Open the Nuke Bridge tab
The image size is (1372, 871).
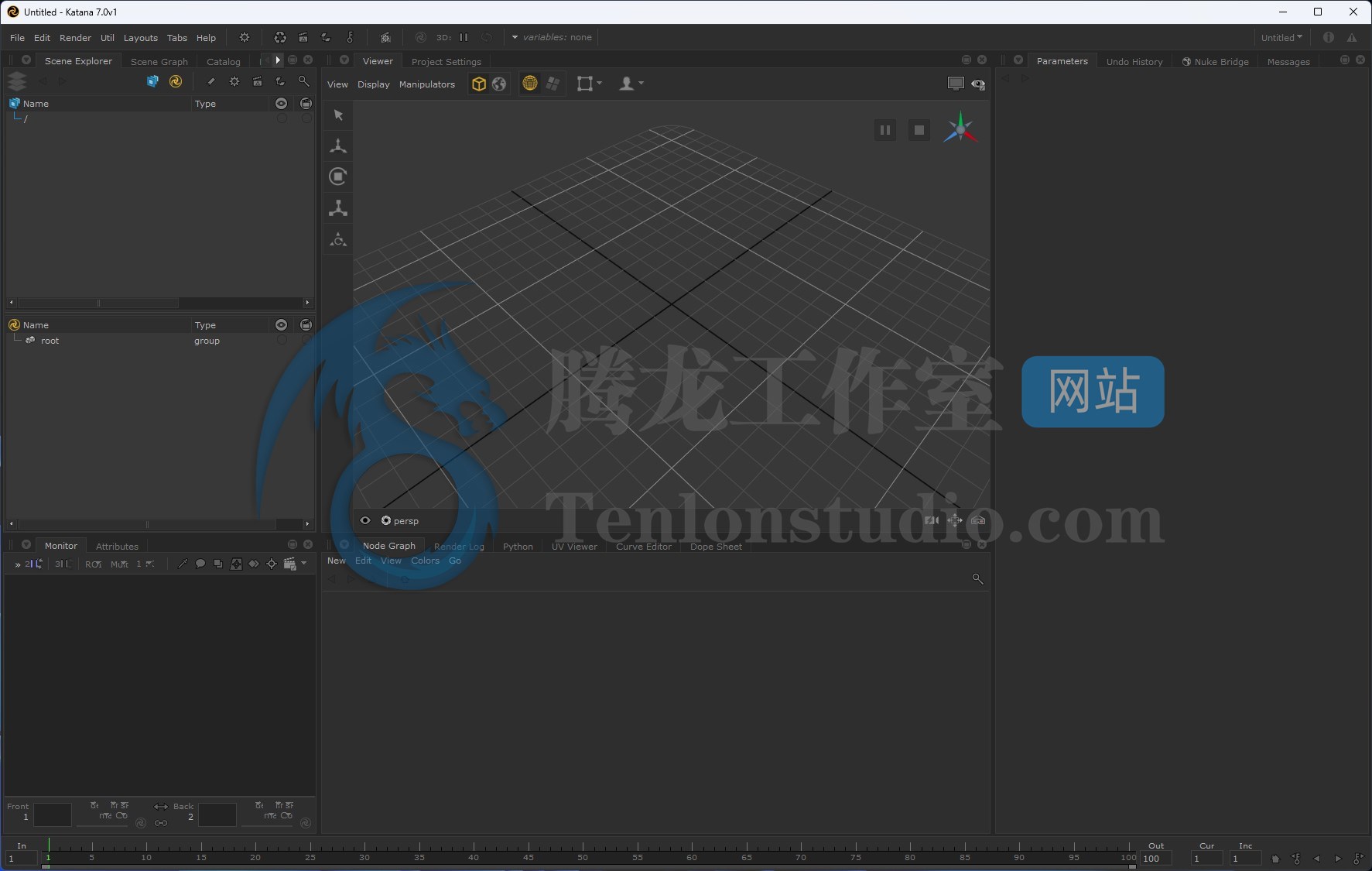pyautogui.click(x=1216, y=61)
